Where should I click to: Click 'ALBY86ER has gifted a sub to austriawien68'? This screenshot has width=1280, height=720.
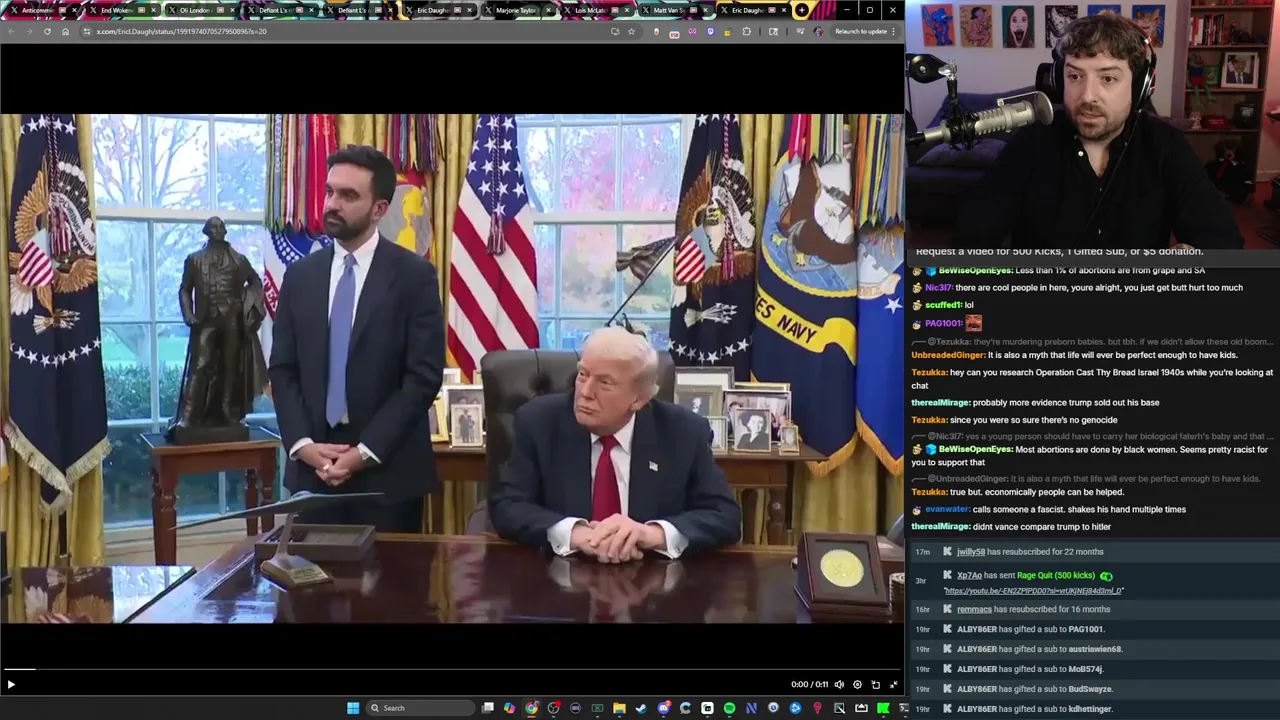[1040, 649]
